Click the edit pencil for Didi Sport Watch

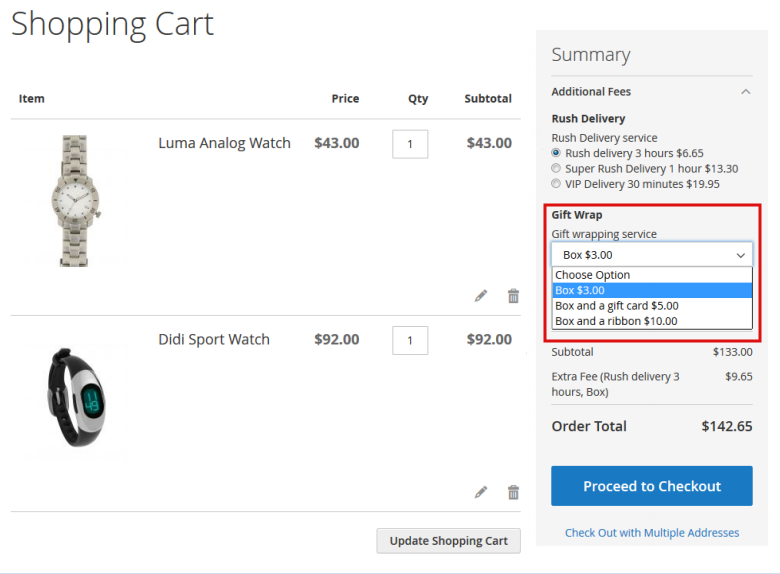(x=481, y=492)
